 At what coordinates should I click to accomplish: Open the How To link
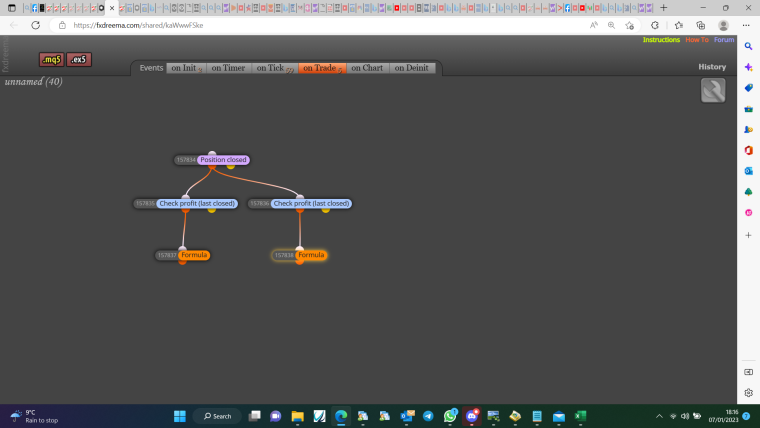click(x=697, y=40)
